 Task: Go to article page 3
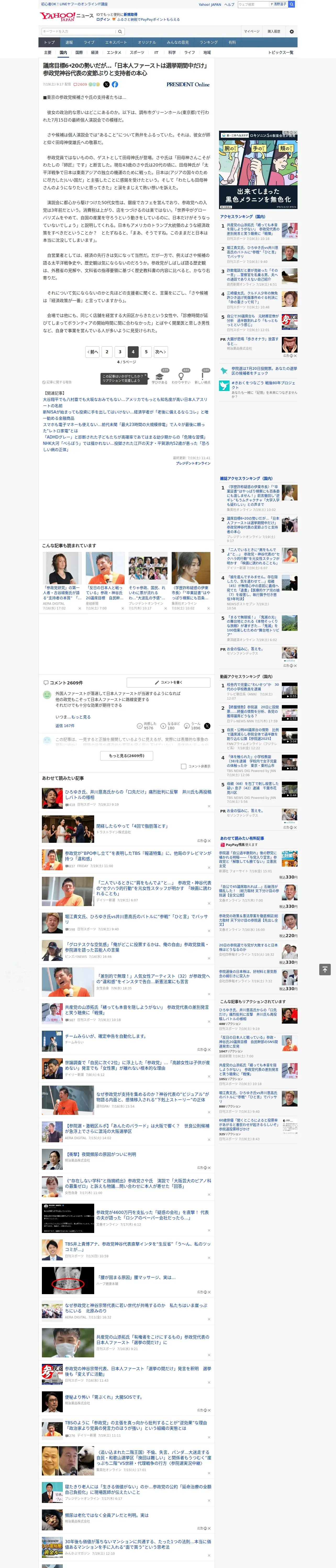[x=120, y=352]
